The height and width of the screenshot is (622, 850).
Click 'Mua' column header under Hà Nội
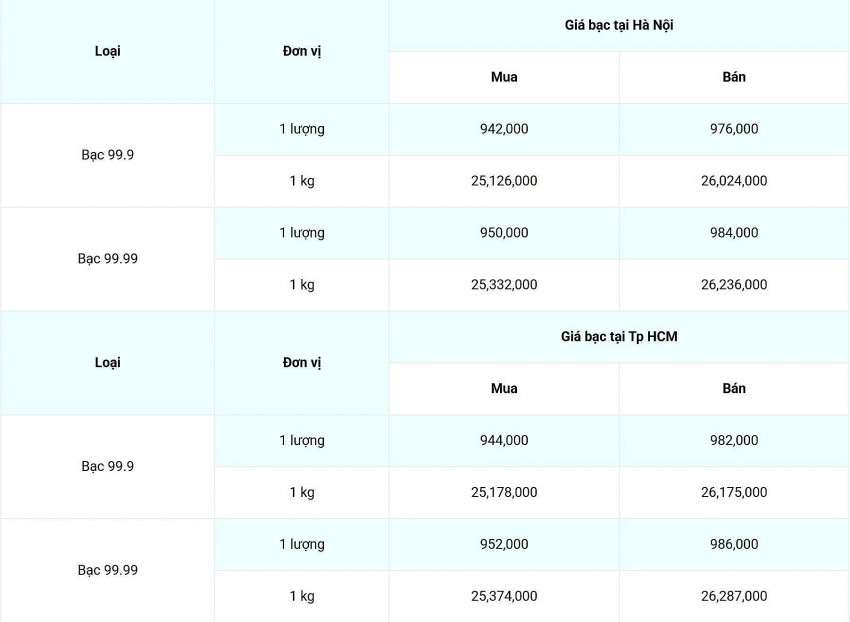click(504, 77)
